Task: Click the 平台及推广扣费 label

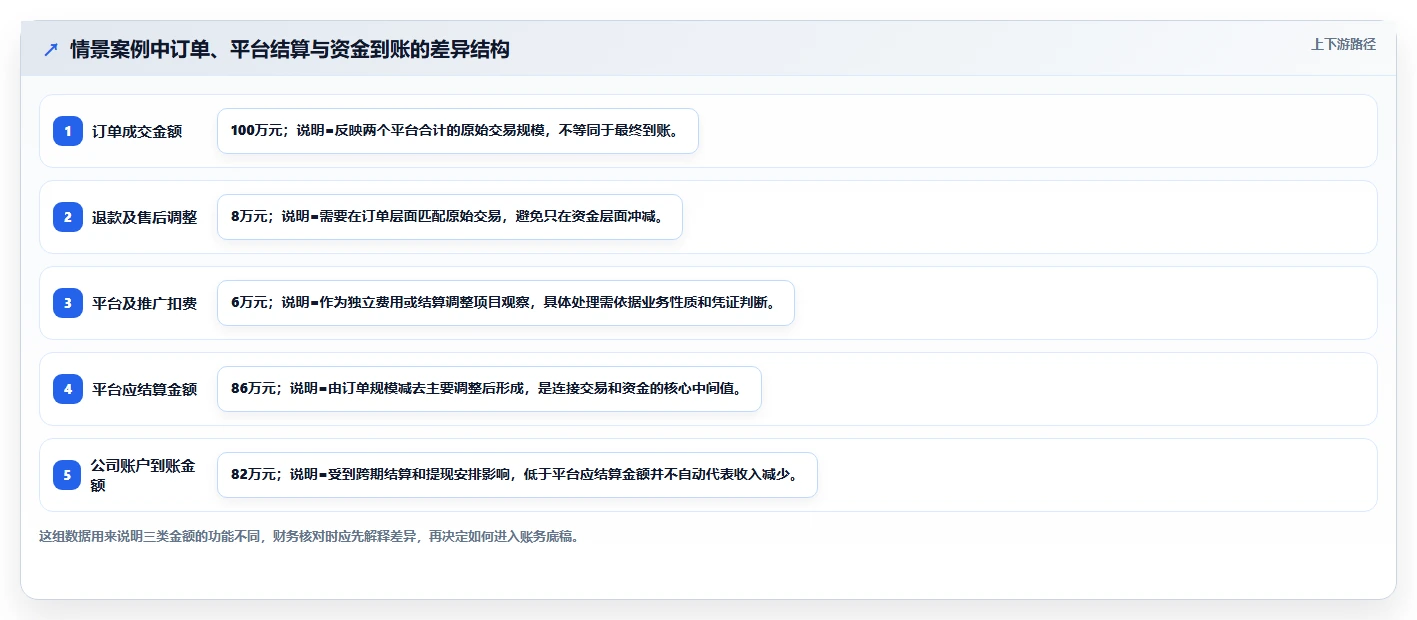Action: (x=144, y=303)
